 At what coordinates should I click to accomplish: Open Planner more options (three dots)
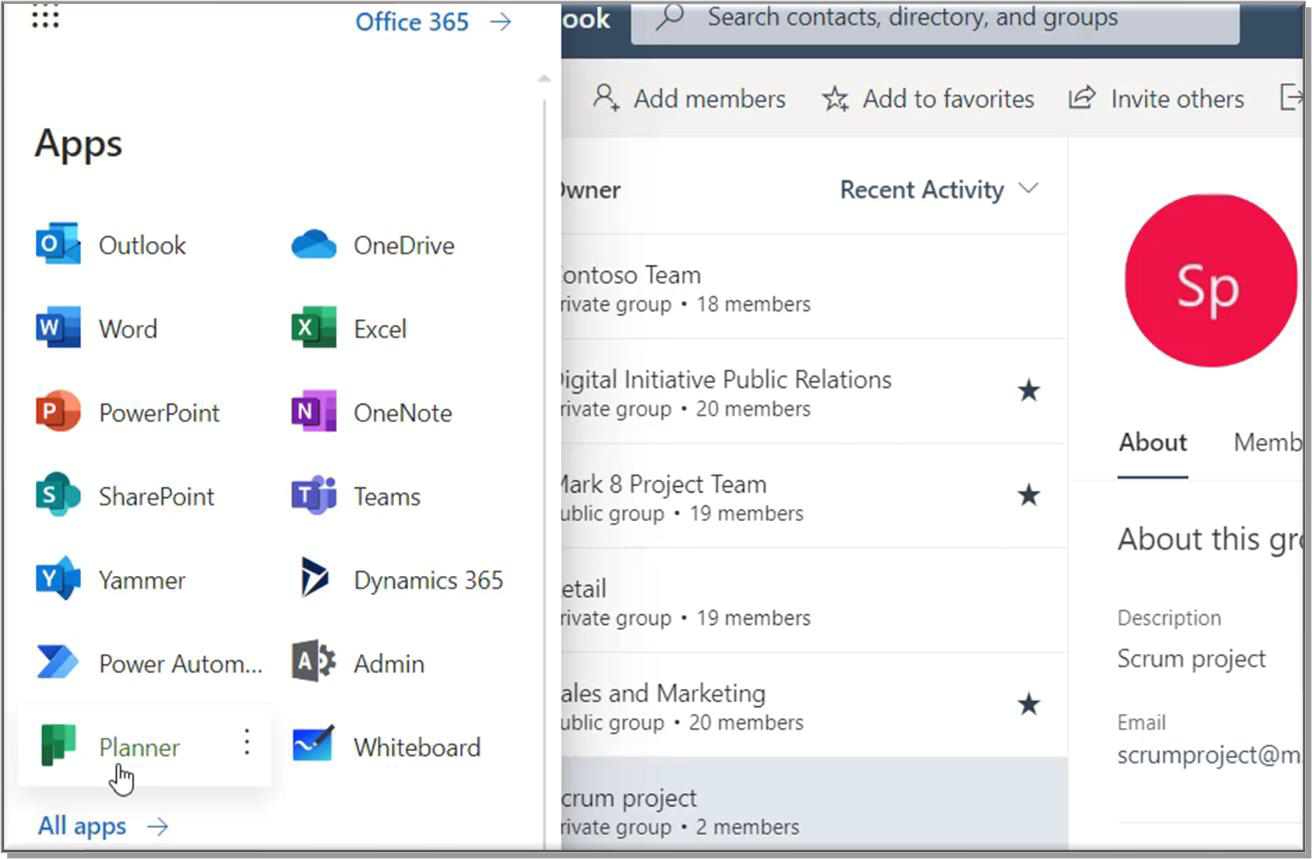click(246, 742)
